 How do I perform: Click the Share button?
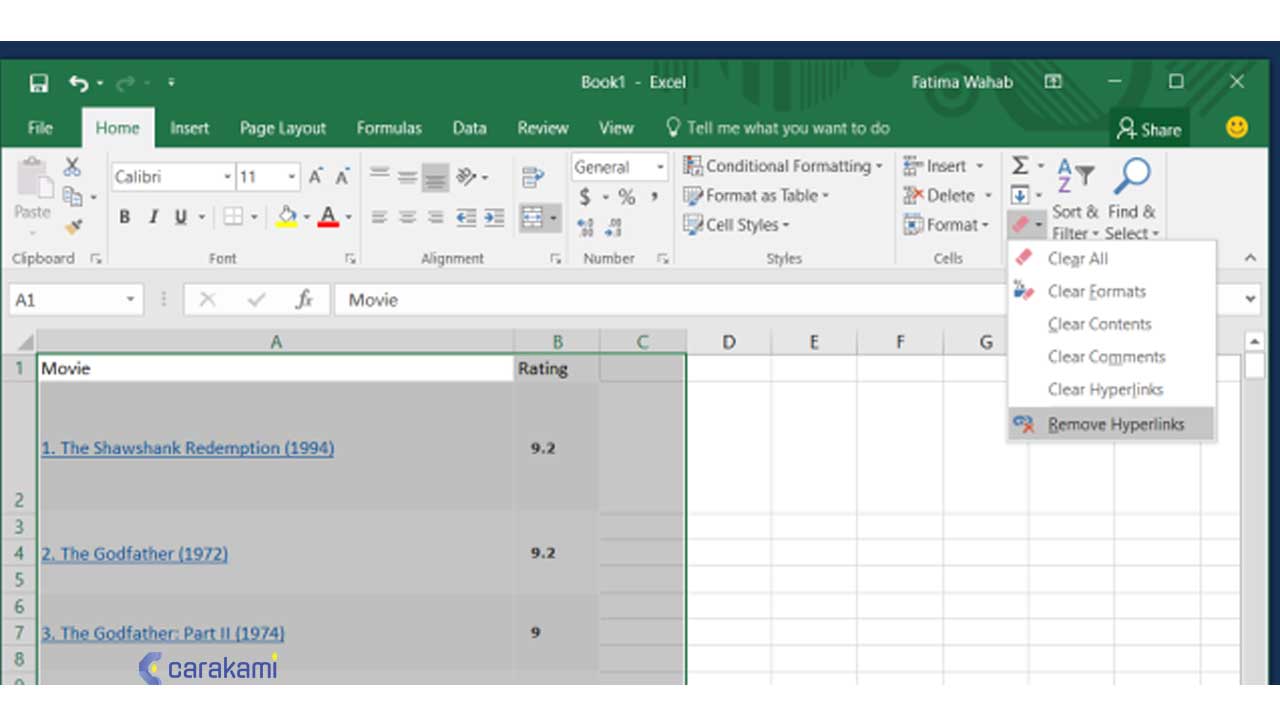pos(1149,128)
